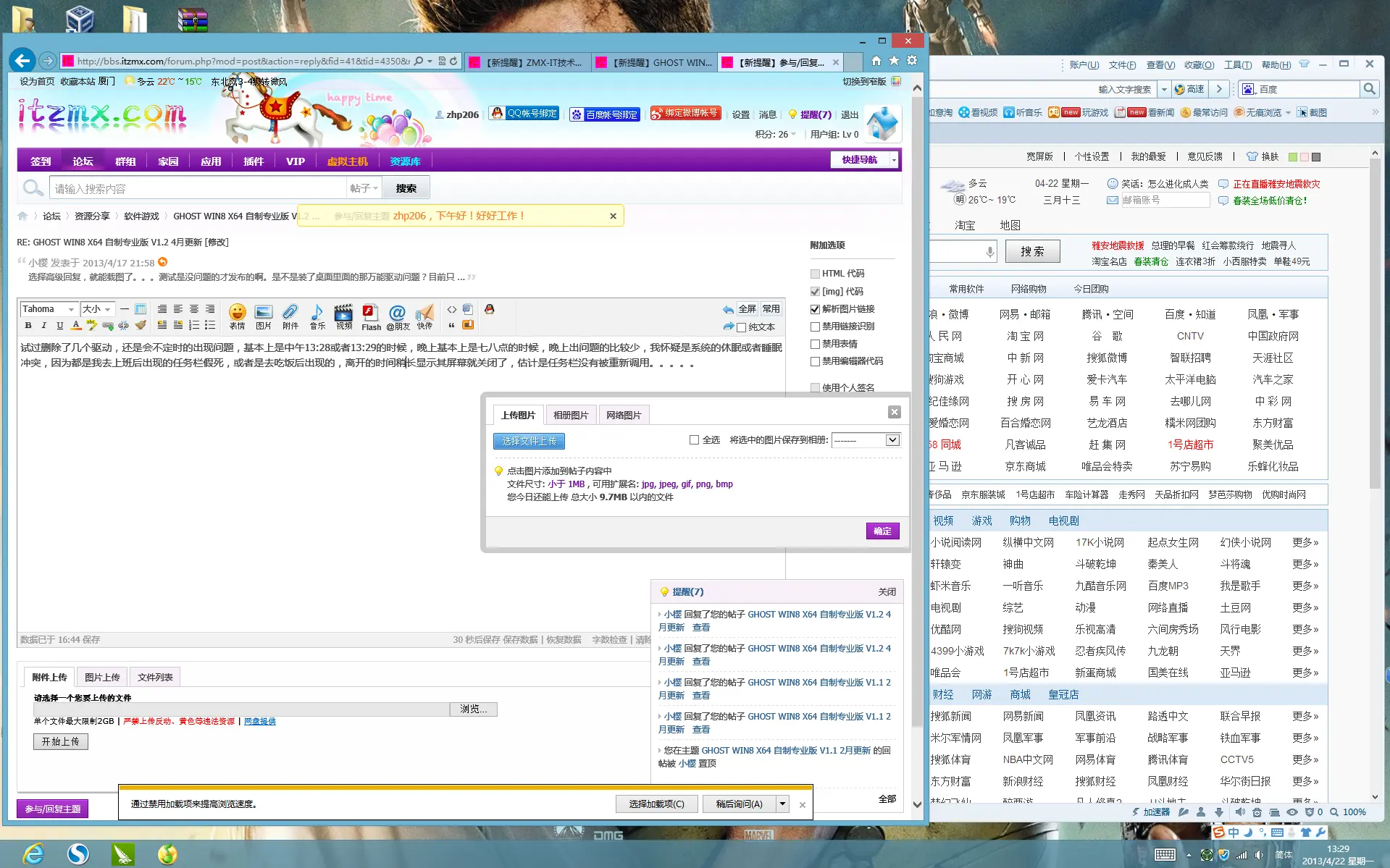Click the 图片 insert image icon
This screenshot has width=1390, height=868.
264,316
